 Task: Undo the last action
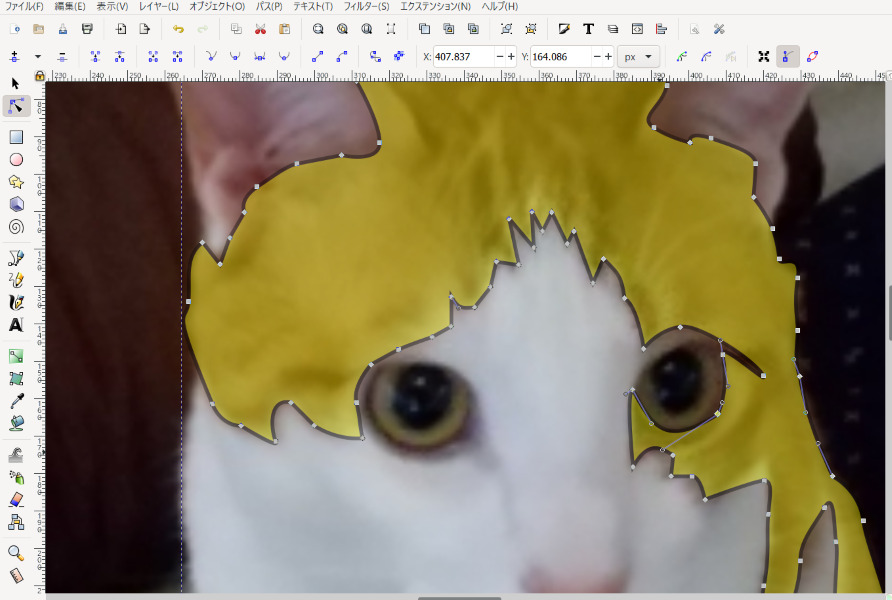(x=178, y=29)
